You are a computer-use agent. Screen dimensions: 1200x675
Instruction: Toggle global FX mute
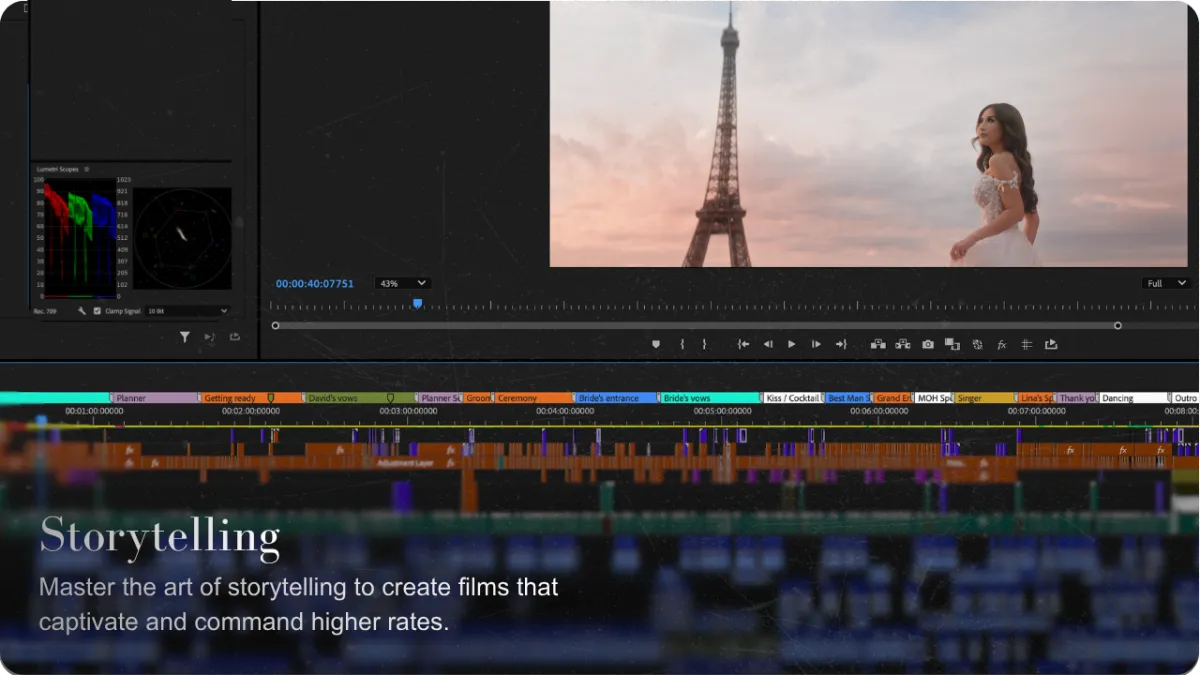pyautogui.click(x=1002, y=345)
